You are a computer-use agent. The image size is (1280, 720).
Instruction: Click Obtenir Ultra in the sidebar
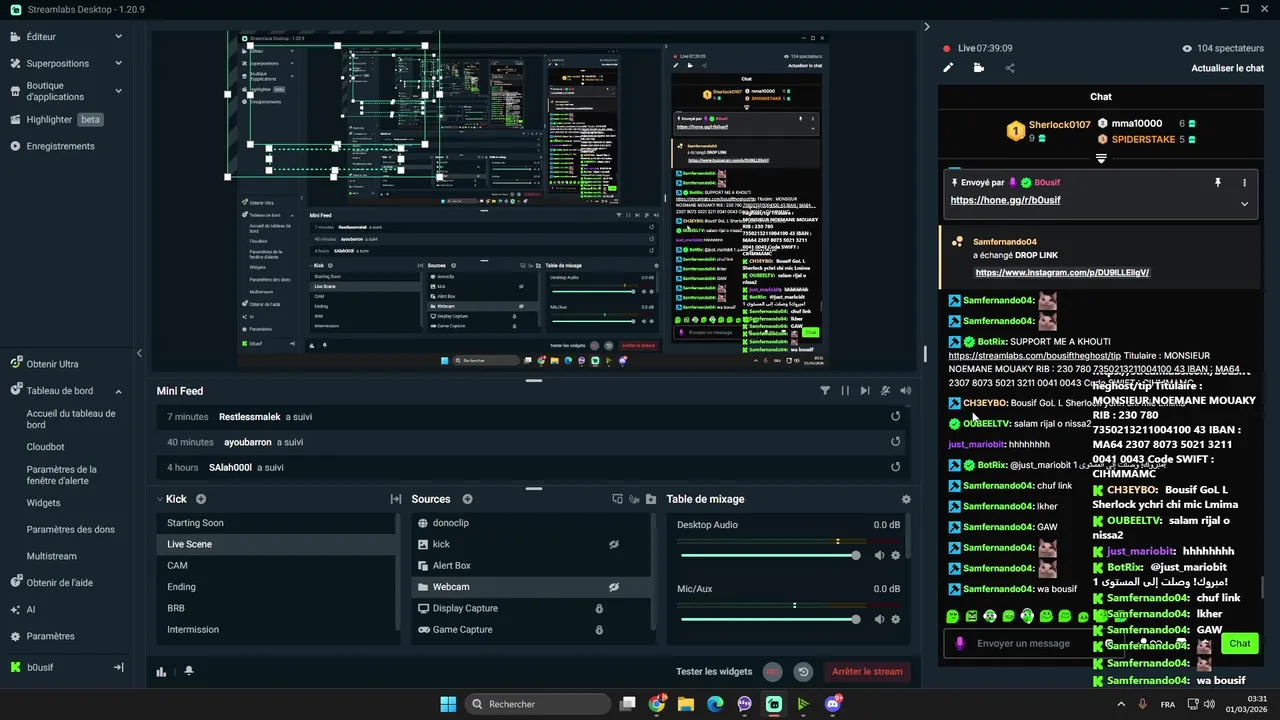point(52,364)
